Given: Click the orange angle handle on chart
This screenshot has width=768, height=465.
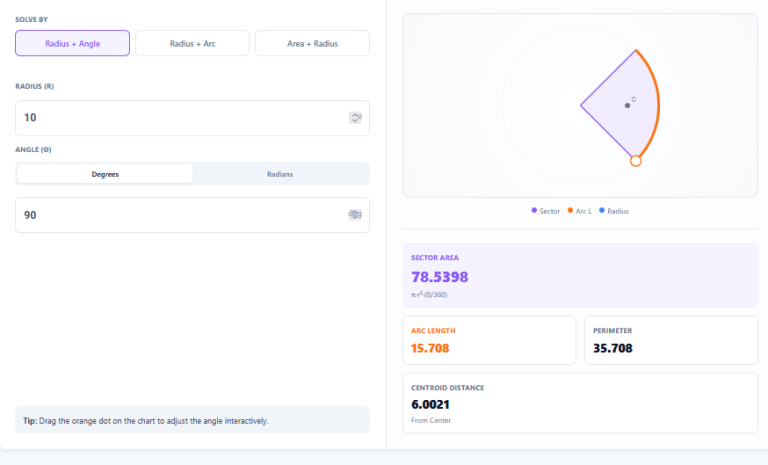Looking at the screenshot, I should [x=635, y=160].
